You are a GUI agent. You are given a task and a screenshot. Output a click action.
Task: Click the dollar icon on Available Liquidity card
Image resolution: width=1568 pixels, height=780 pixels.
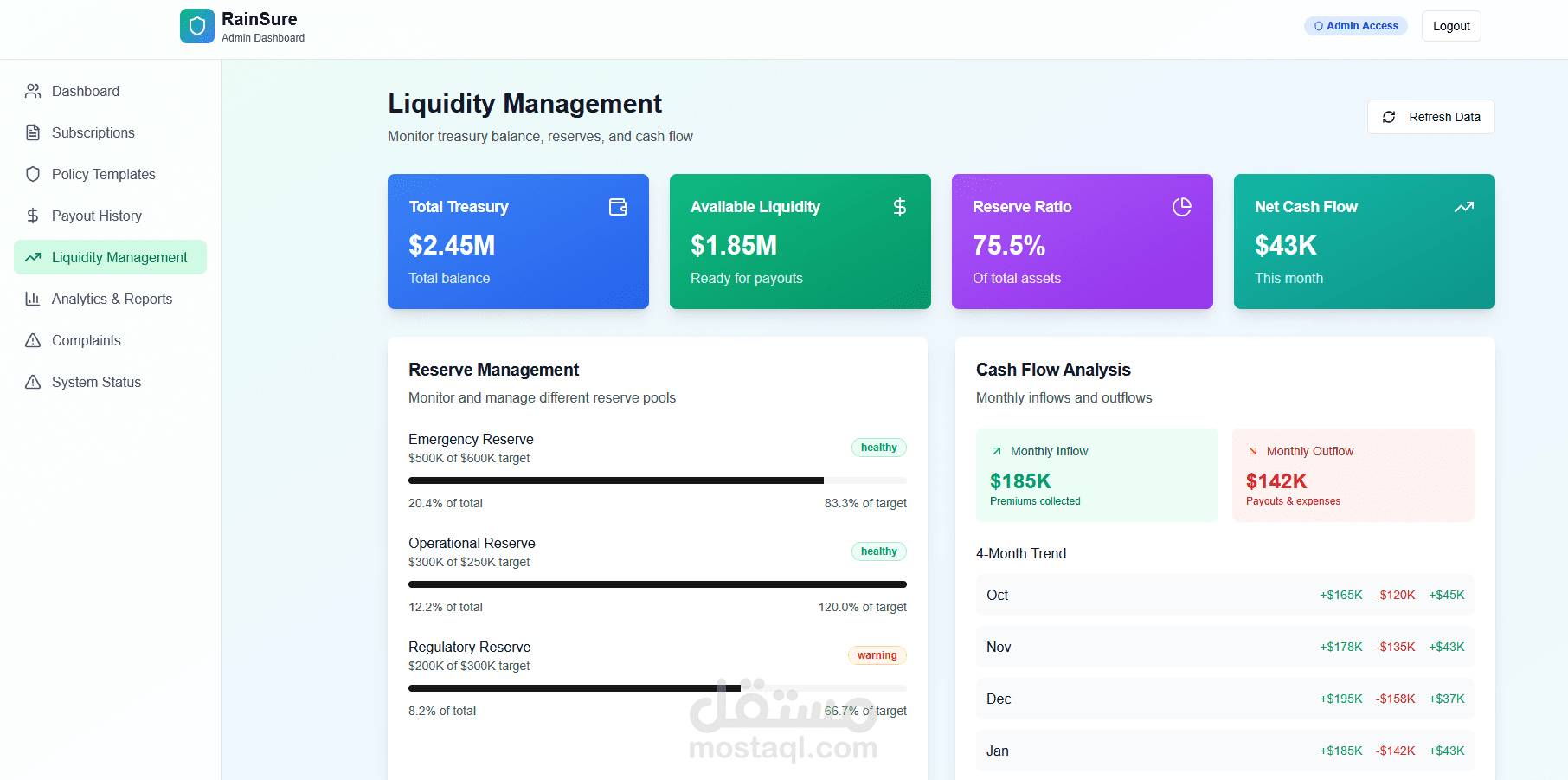(900, 207)
